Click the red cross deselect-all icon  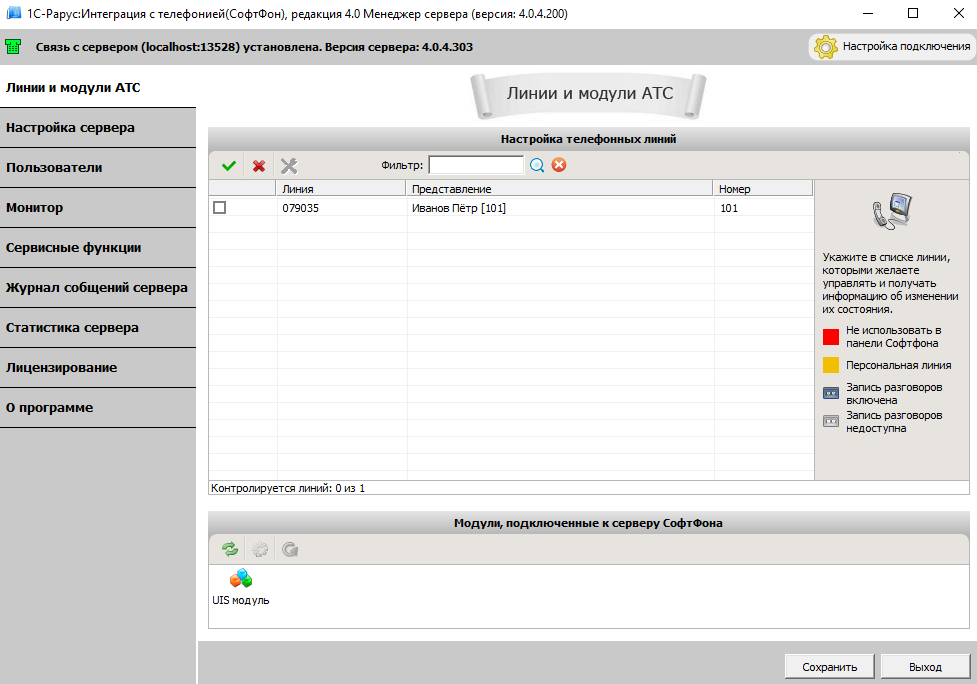point(259,166)
